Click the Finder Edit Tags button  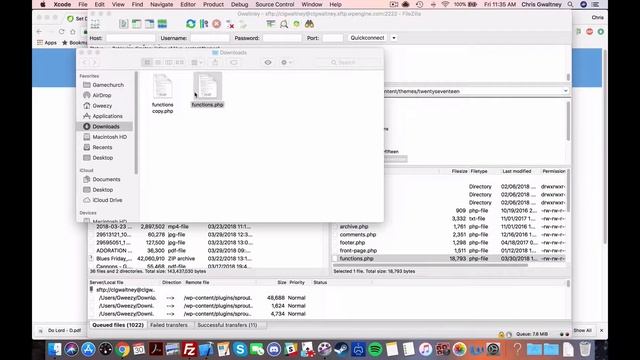click(x=234, y=62)
